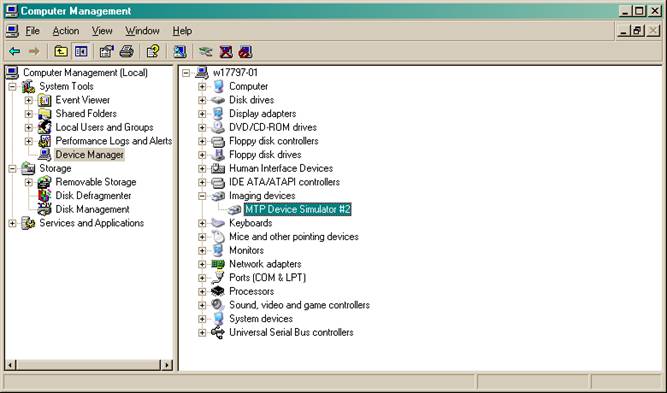This screenshot has width=667, height=393.
Task: Maximize the Computer Management window
Action: coord(639,11)
